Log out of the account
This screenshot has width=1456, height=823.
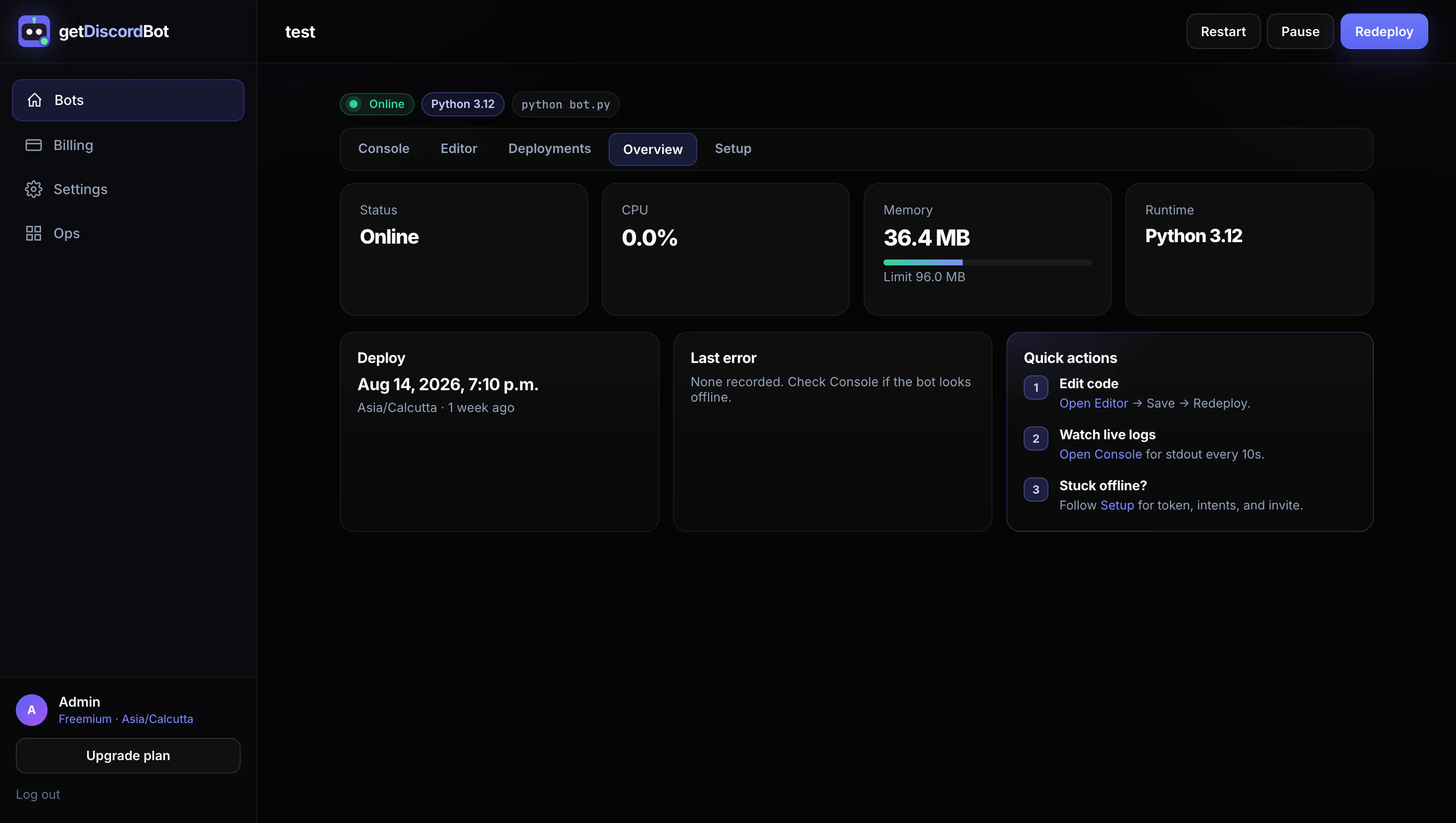pyautogui.click(x=38, y=794)
